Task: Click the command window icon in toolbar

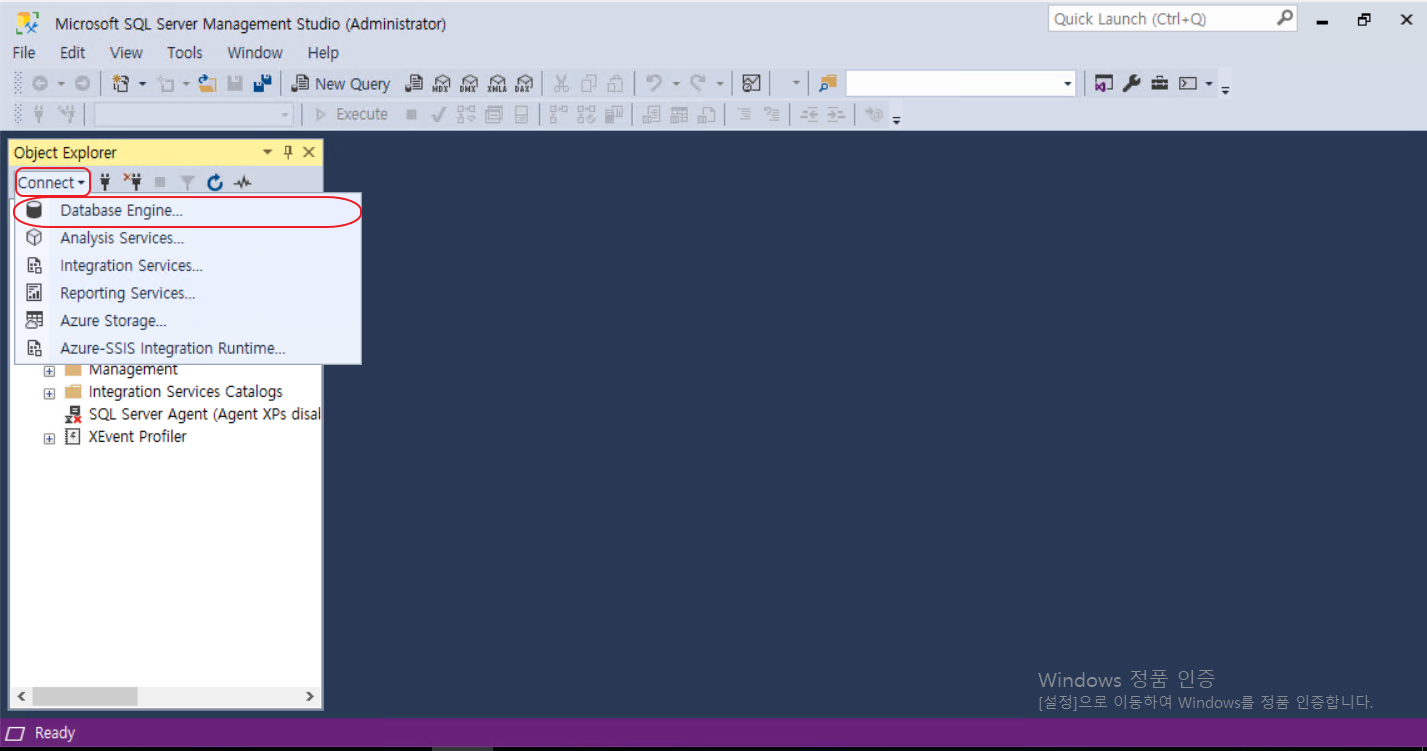Action: pyautogui.click(x=1188, y=84)
